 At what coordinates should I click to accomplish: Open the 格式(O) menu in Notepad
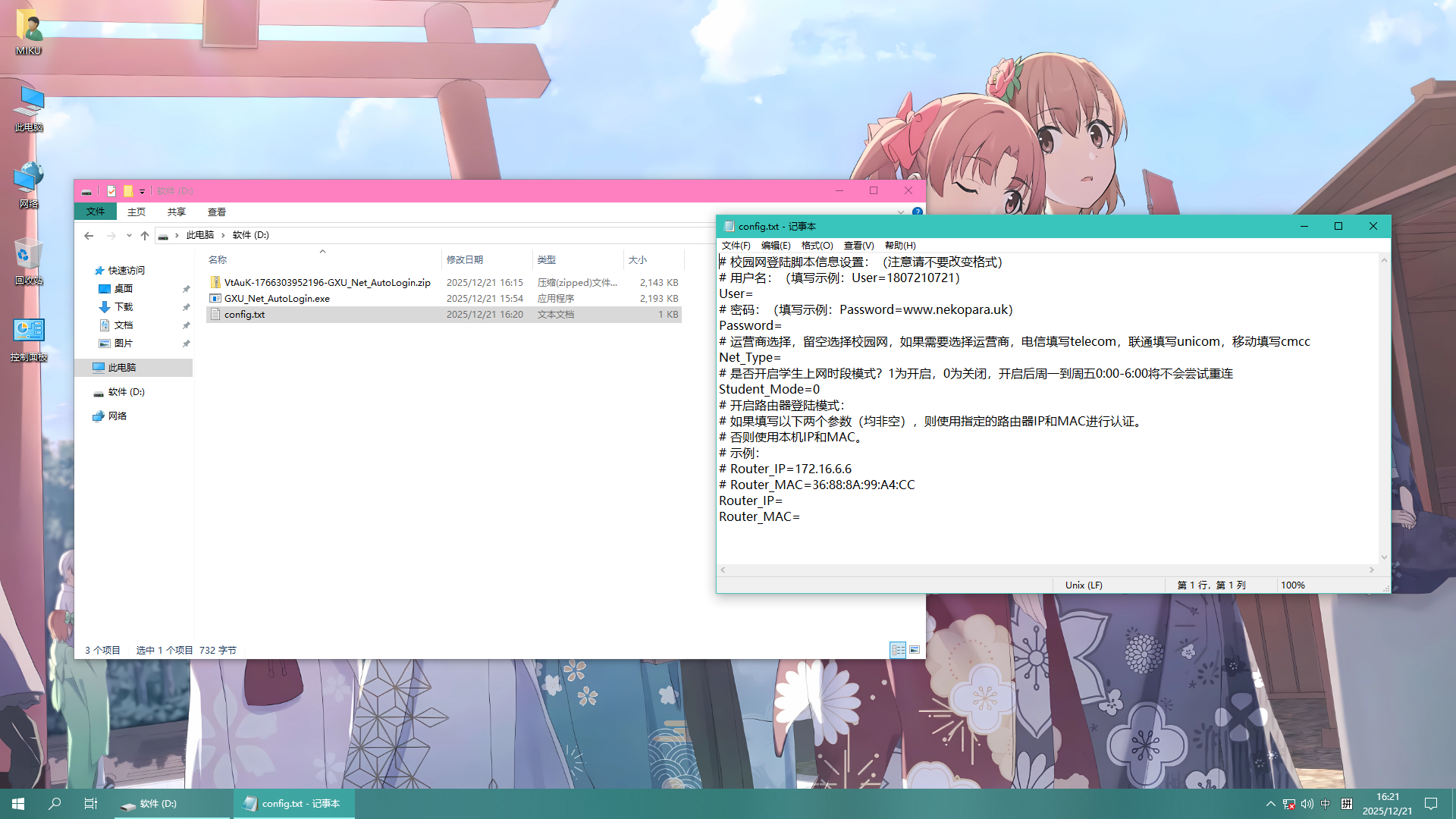[x=816, y=245]
